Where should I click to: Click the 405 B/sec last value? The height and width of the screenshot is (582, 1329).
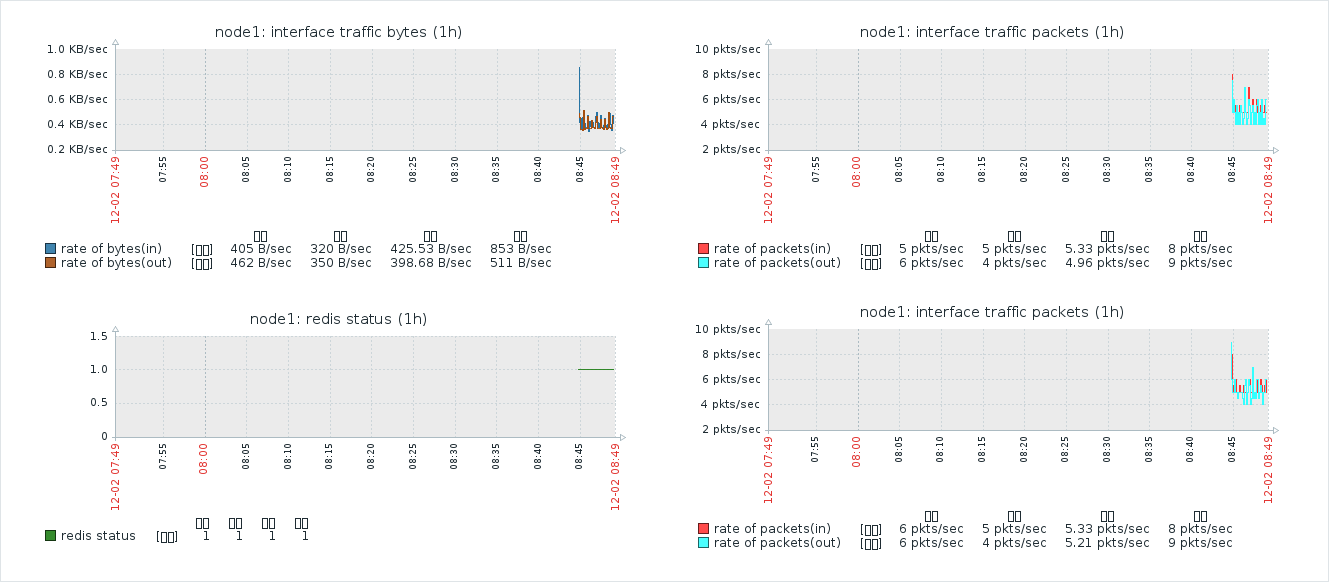point(261,248)
